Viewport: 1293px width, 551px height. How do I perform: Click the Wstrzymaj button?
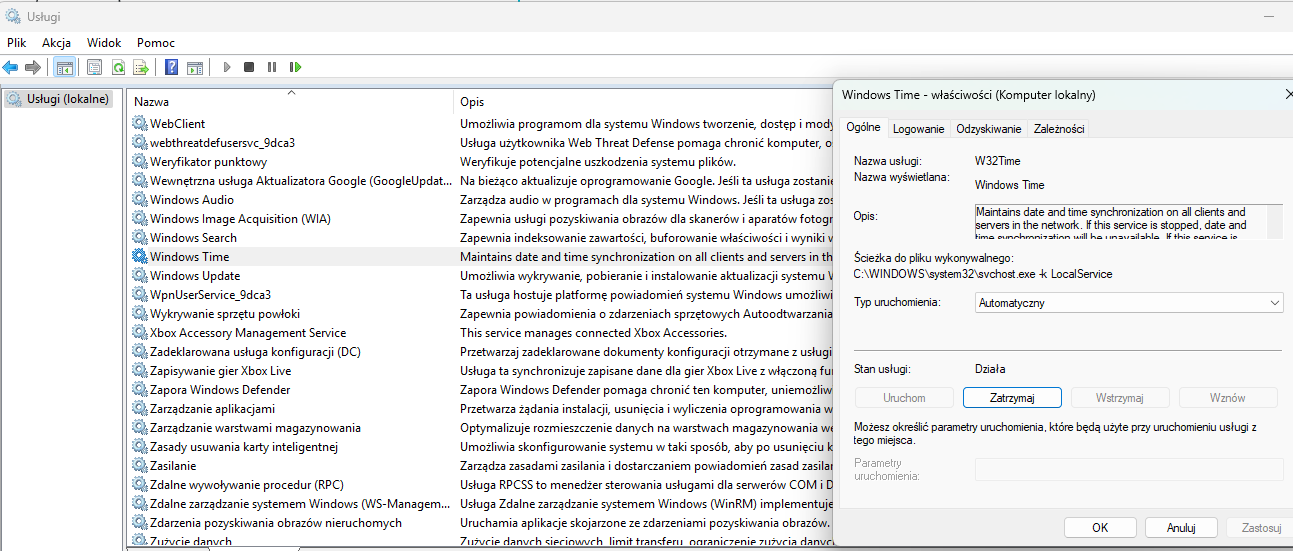[1120, 398]
